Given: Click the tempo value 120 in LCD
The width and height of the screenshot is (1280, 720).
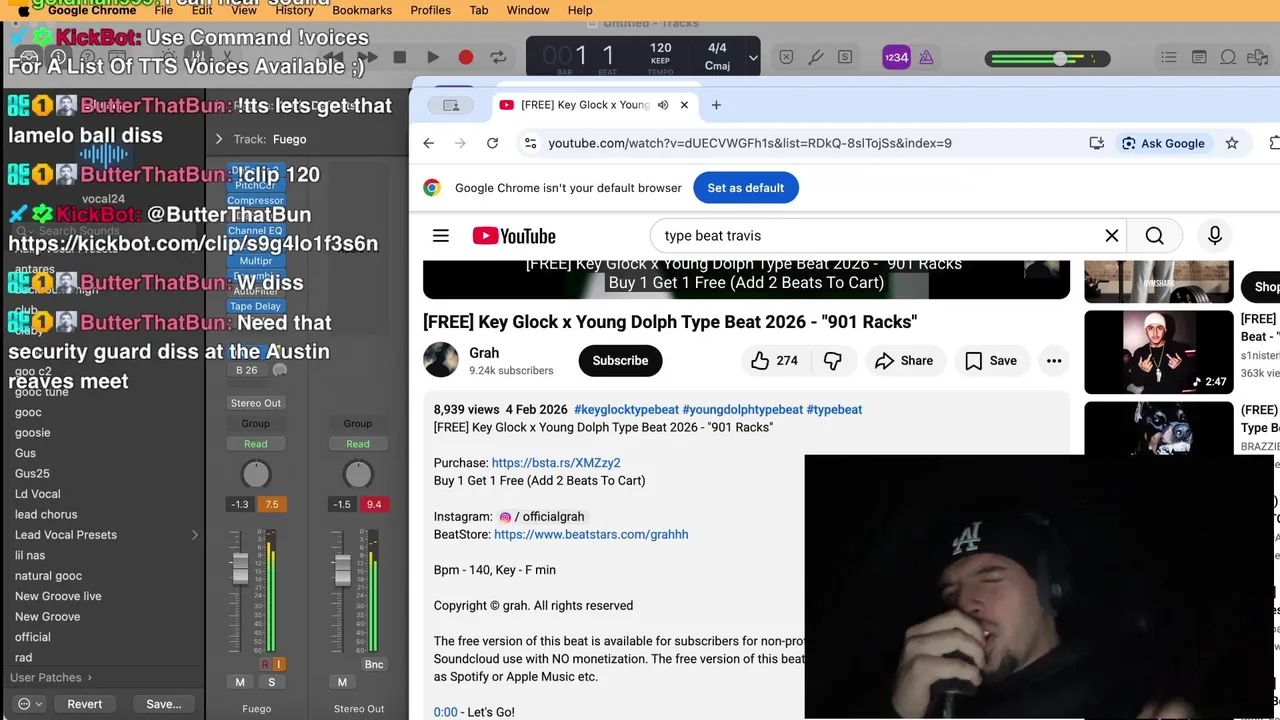Looking at the screenshot, I should 660,48.
